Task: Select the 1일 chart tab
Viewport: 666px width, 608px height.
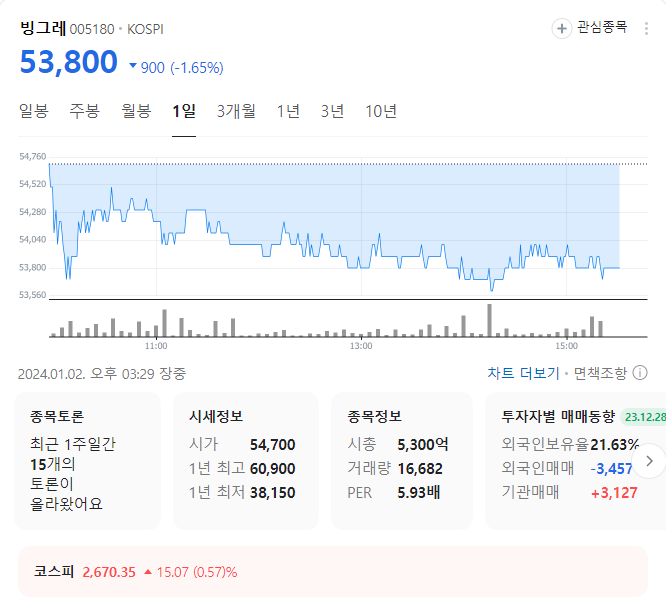Action: 184,111
